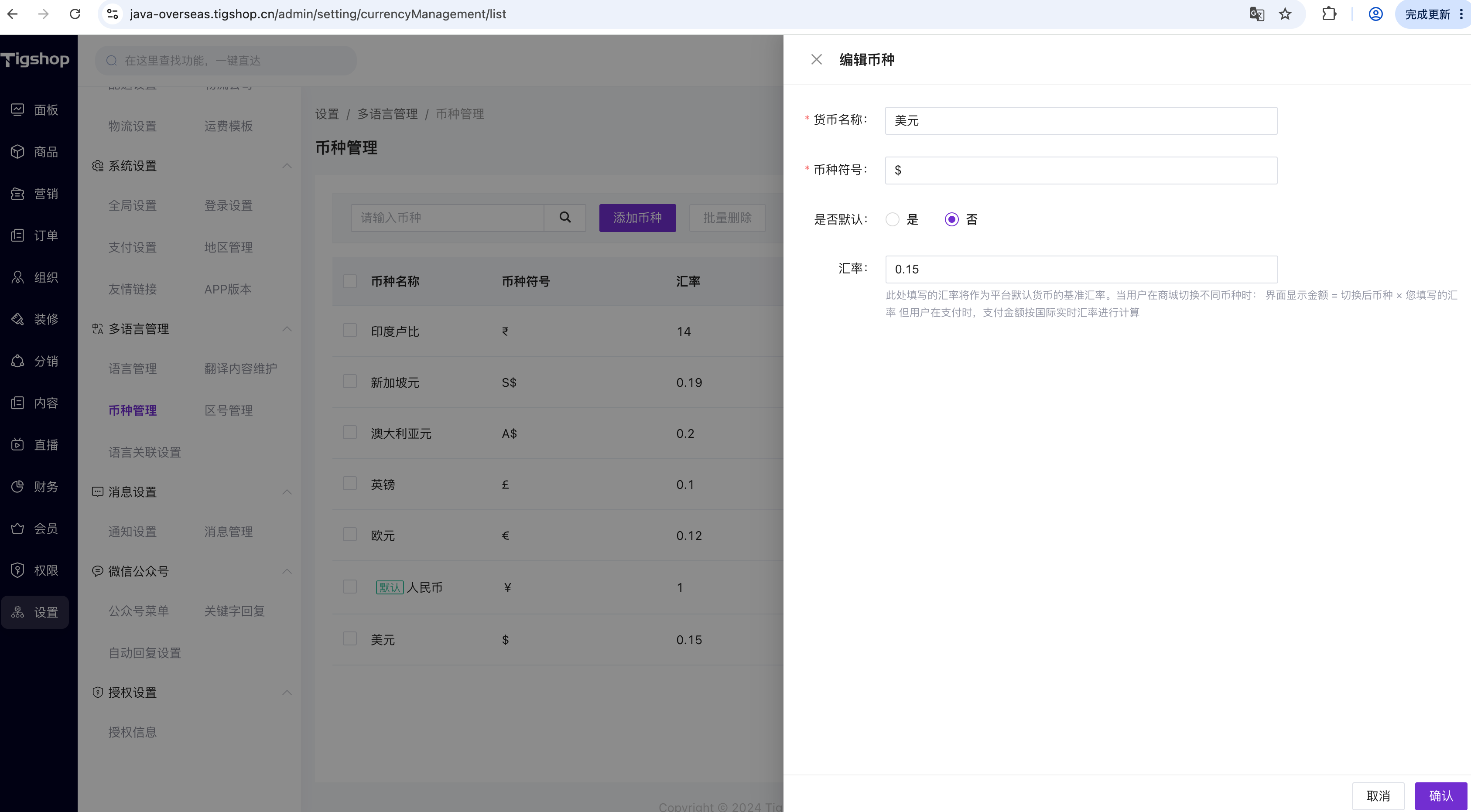This screenshot has height=812, width=1471.
Task: Open 支付设置 submenu item
Action: [133, 247]
